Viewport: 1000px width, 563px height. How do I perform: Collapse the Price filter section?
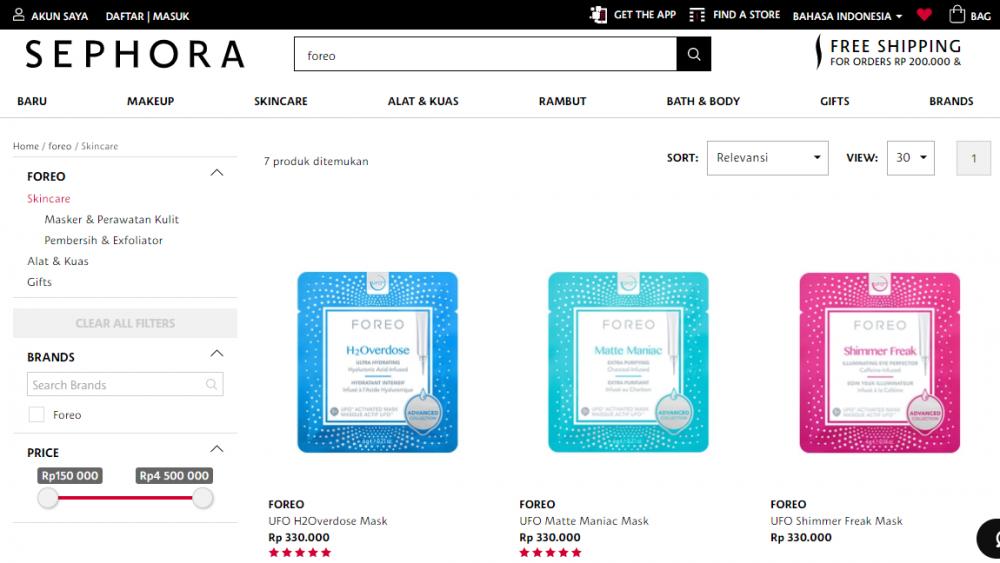pyautogui.click(x=217, y=450)
